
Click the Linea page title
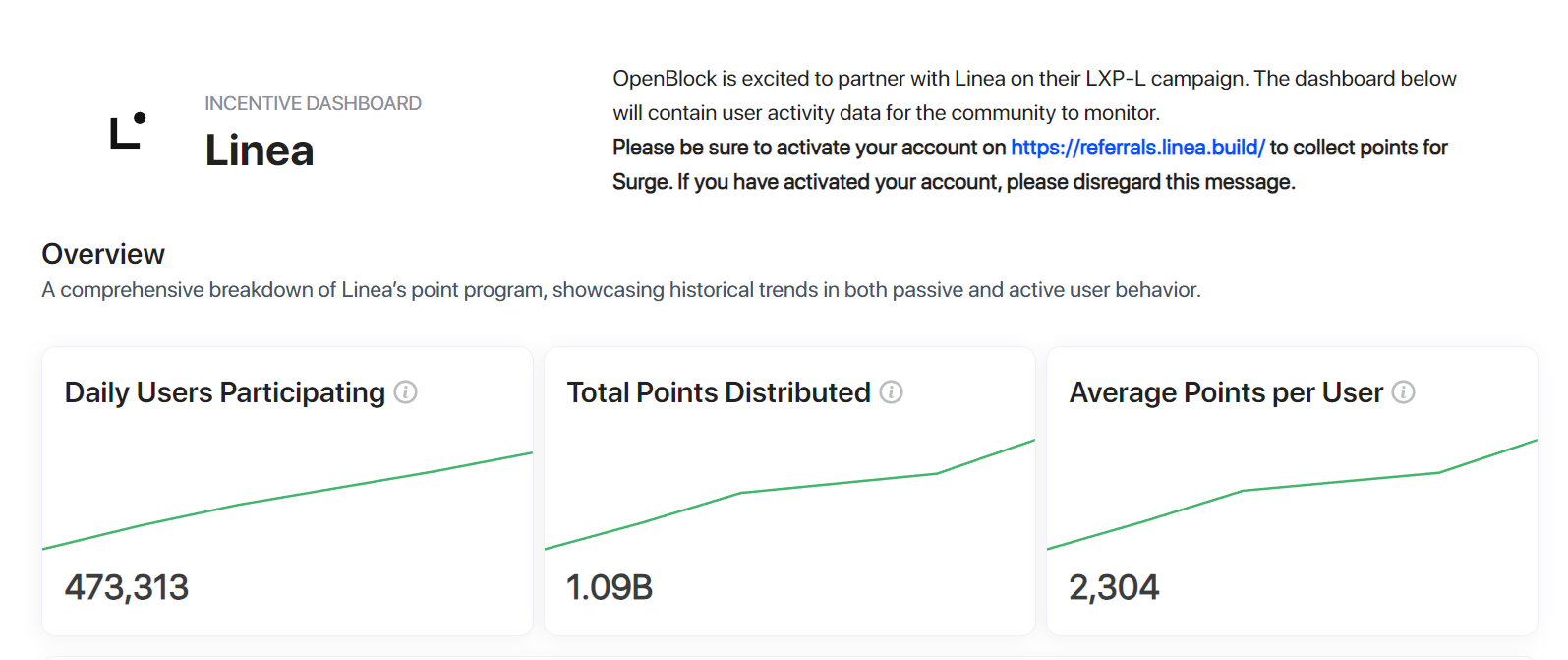(x=260, y=150)
